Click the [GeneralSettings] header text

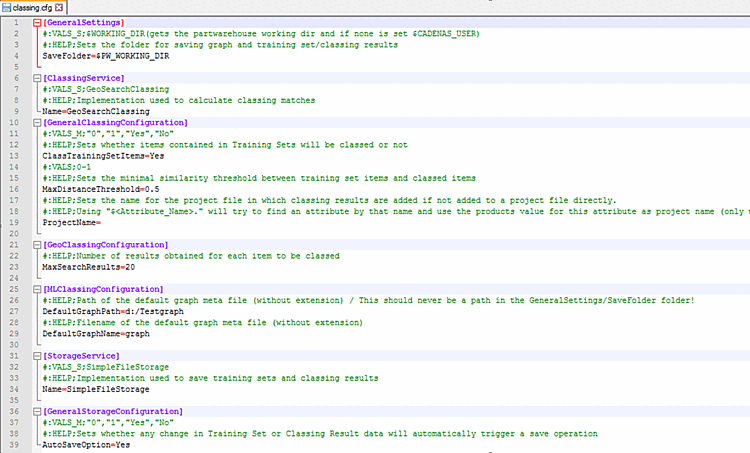84,22
